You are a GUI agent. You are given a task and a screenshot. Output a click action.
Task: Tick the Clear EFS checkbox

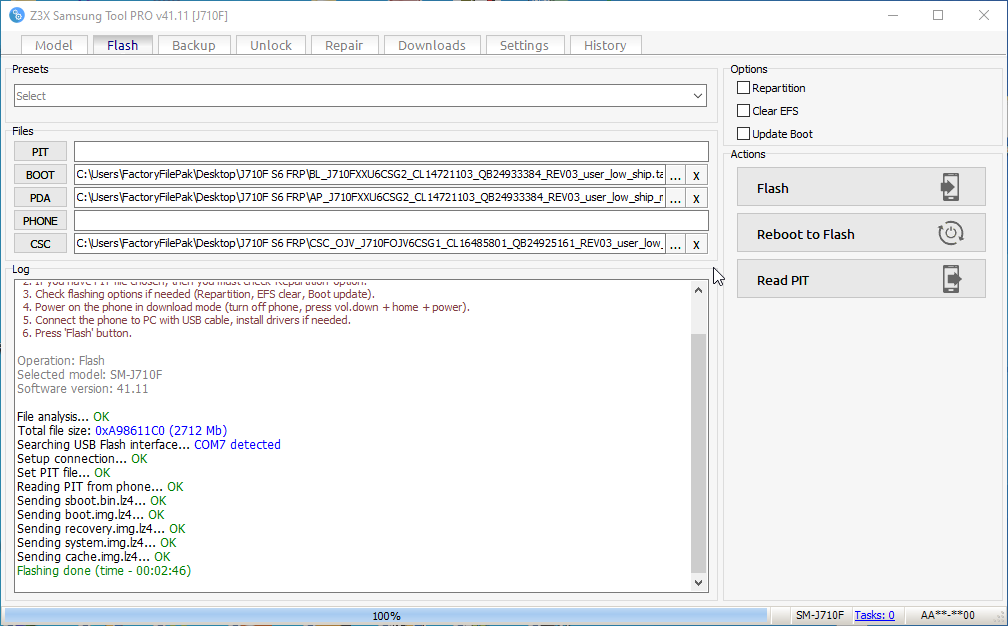(743, 111)
